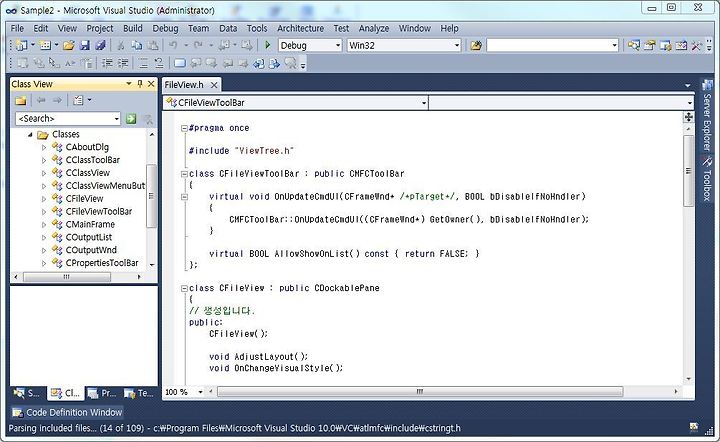This screenshot has width=720, height=442.
Task: Open the 100 % zoom dropdown
Action: [200, 392]
